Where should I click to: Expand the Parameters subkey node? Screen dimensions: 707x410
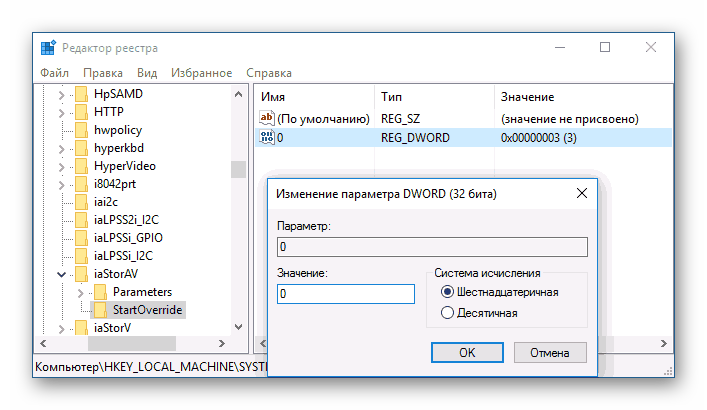tap(81, 294)
